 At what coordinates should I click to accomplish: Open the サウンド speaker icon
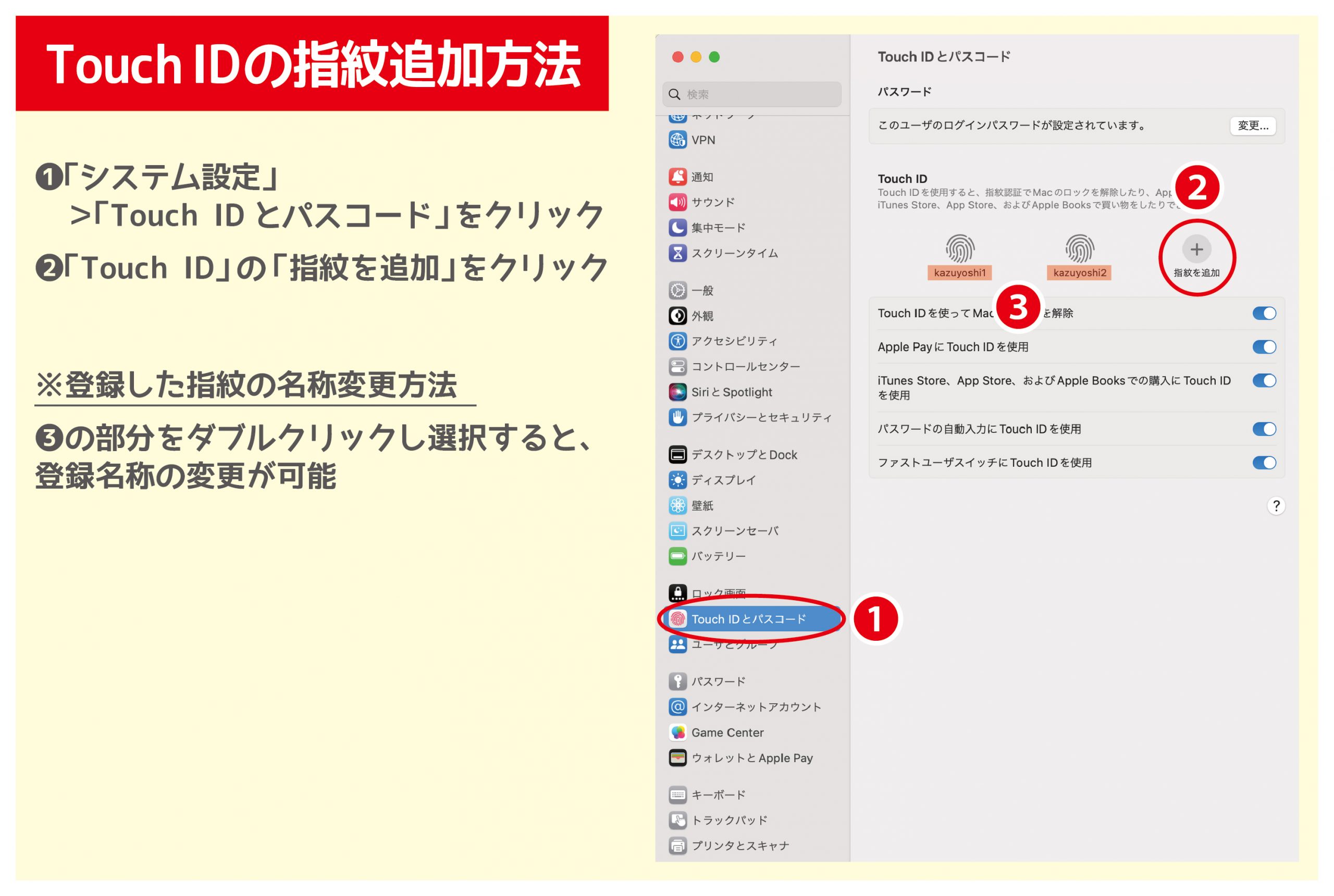pyautogui.click(x=678, y=202)
